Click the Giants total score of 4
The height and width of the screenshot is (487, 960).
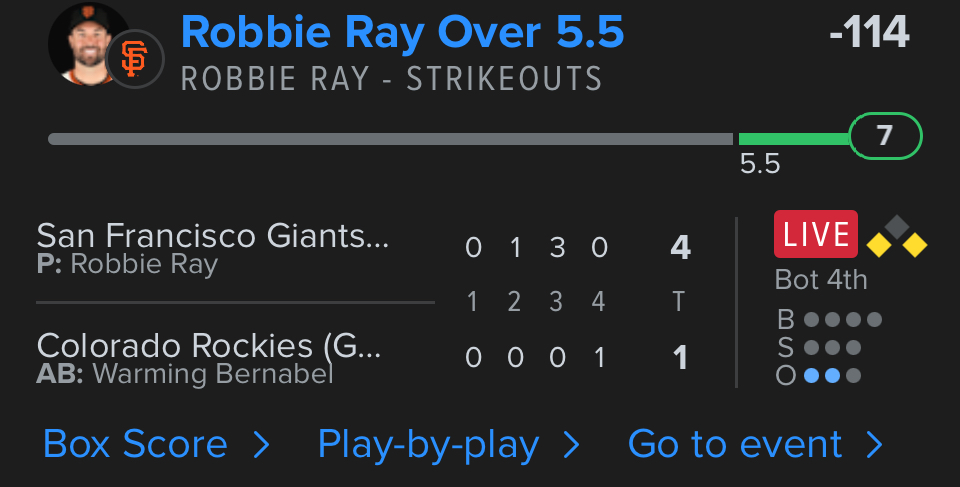tap(680, 247)
